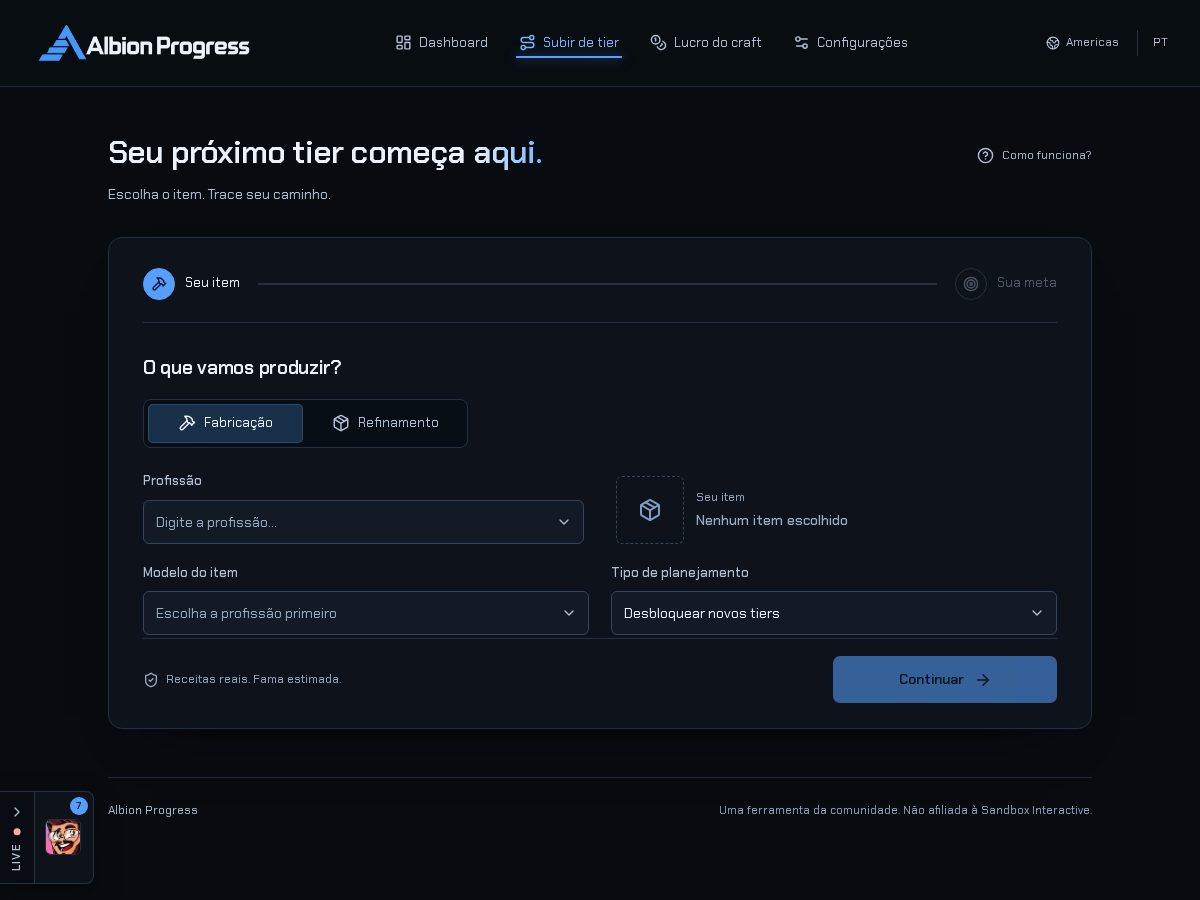Click the shield check icon

click(x=151, y=680)
